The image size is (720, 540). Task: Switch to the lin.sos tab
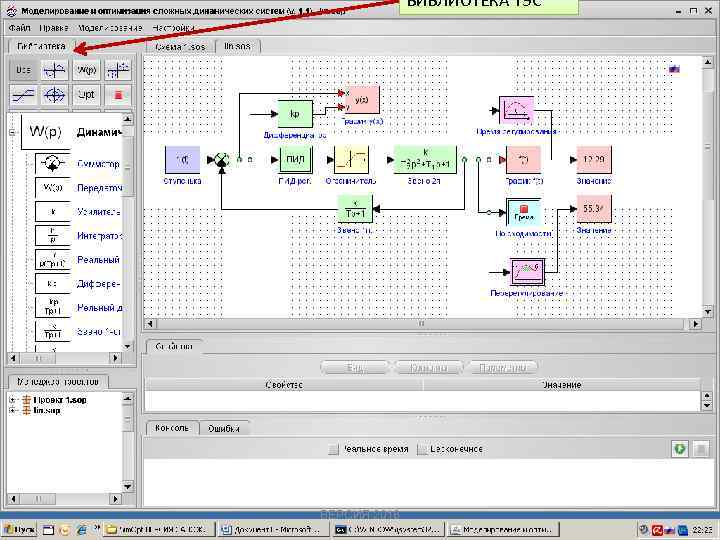click(237, 46)
